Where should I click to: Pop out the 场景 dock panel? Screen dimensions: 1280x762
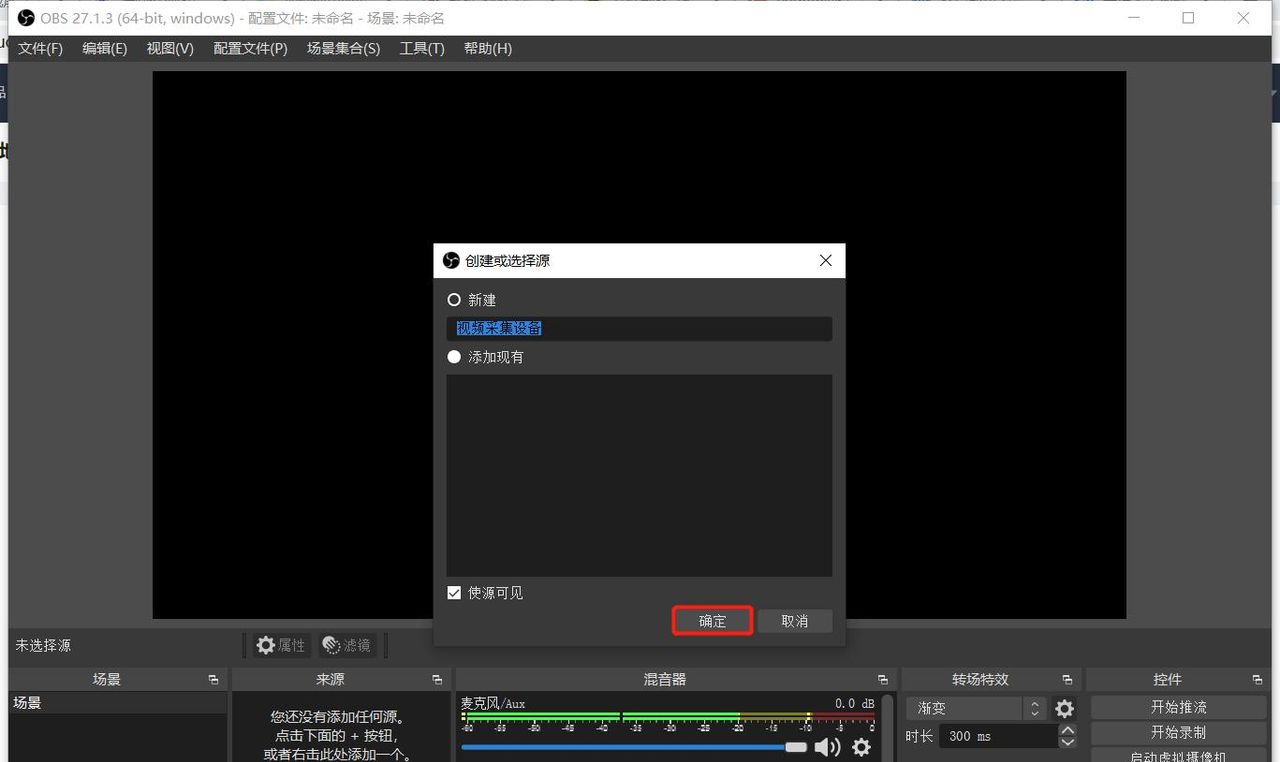tap(213, 680)
